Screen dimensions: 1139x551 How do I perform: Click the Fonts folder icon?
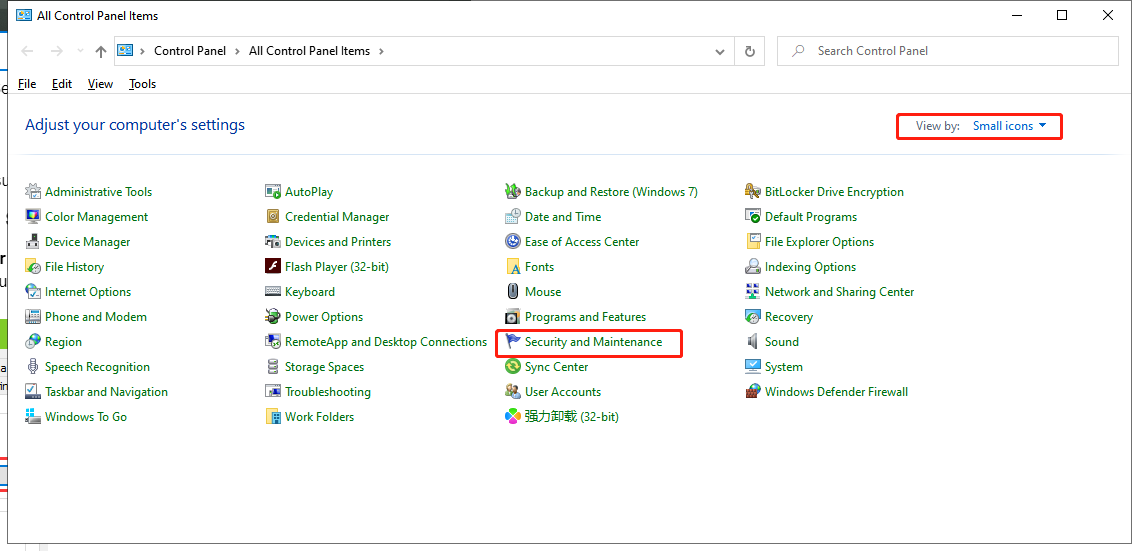pos(513,266)
